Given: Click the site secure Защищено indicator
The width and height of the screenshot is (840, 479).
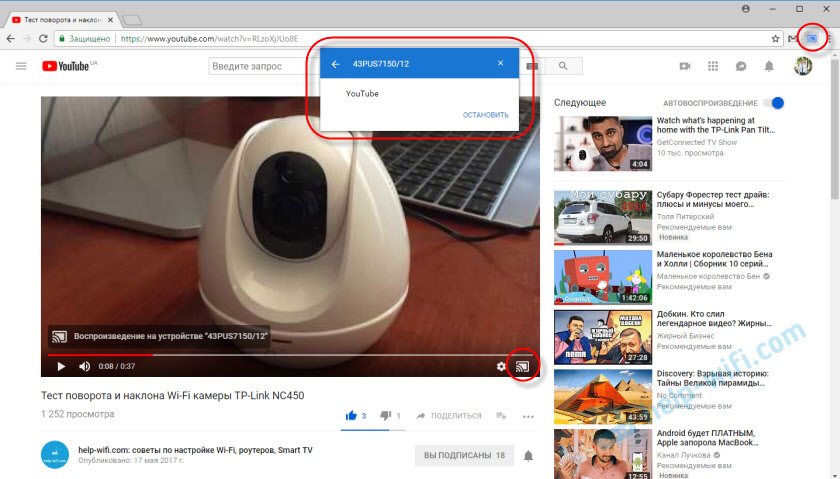Looking at the screenshot, I should click(x=85, y=39).
